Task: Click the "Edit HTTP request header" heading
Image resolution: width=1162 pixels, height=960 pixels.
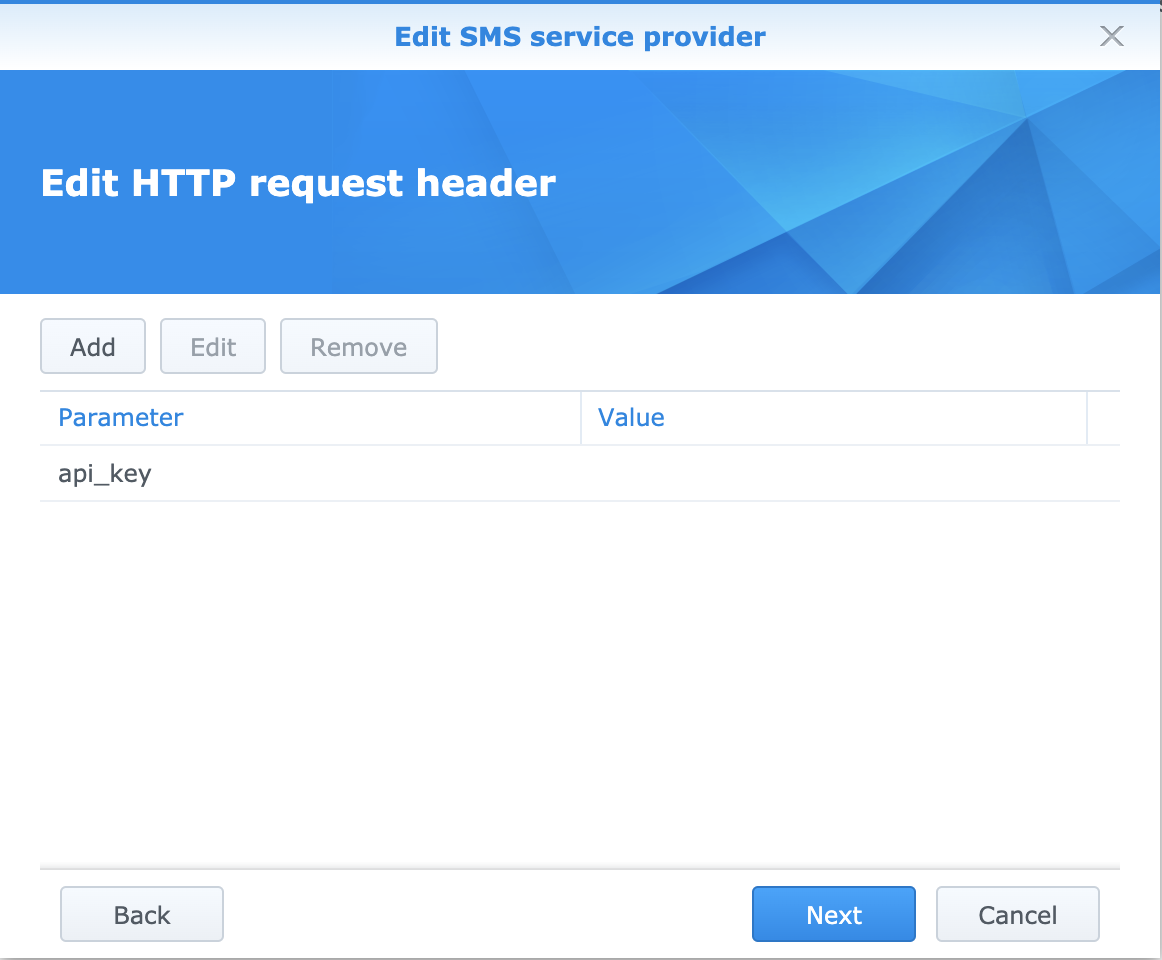Action: 298,184
